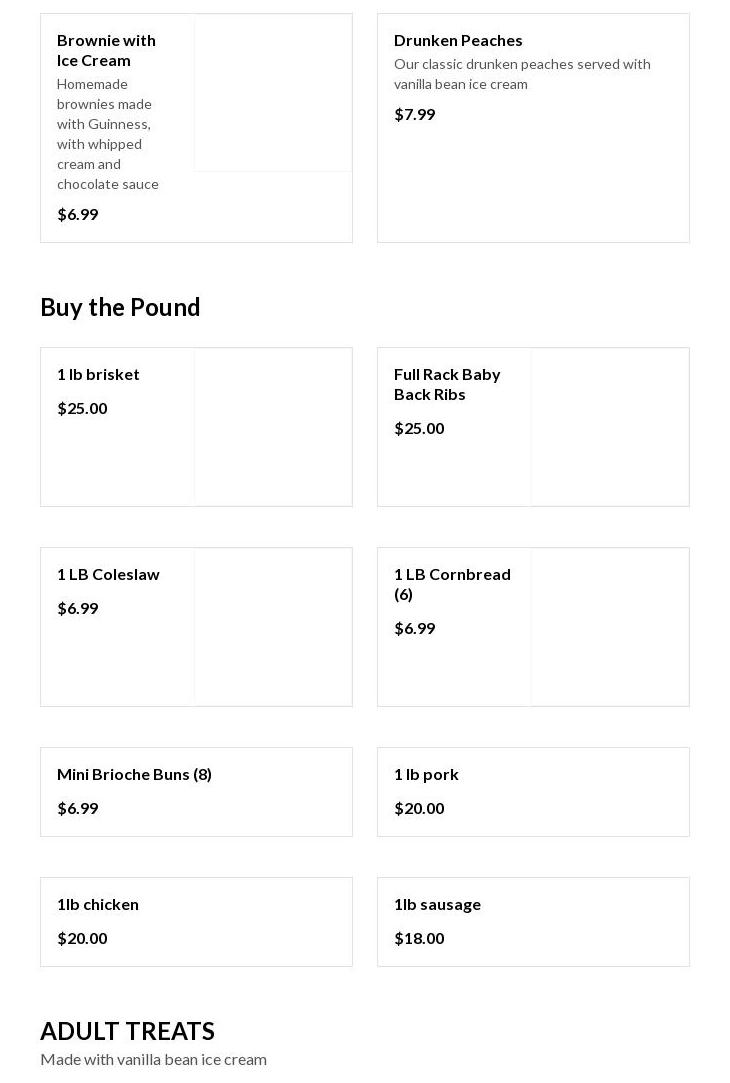
Task: Select the Drunken Peaches dessert title
Action: coord(458,40)
